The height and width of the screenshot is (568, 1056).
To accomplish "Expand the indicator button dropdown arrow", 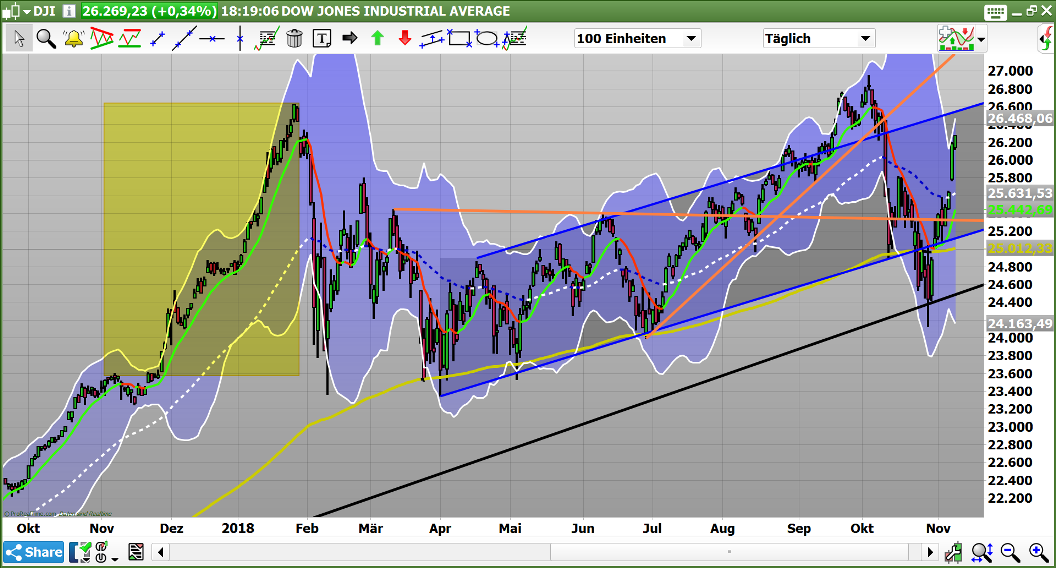I will (981, 39).
